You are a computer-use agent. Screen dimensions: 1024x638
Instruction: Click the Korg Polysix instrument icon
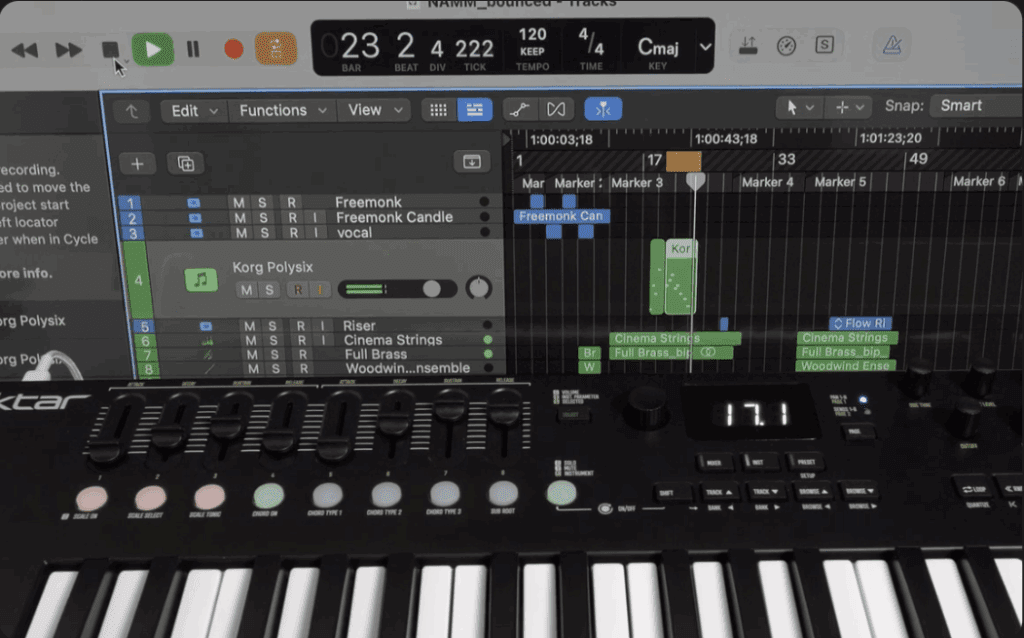[201, 280]
